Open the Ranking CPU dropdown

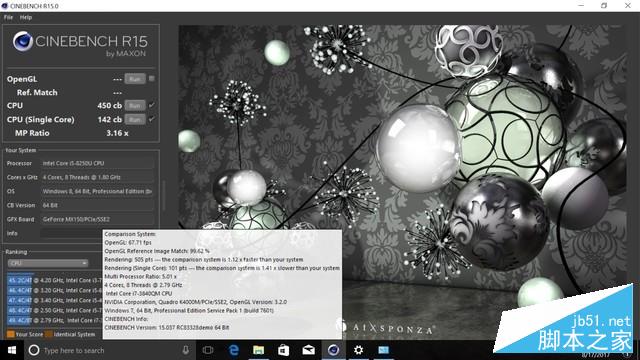[x=48, y=263]
